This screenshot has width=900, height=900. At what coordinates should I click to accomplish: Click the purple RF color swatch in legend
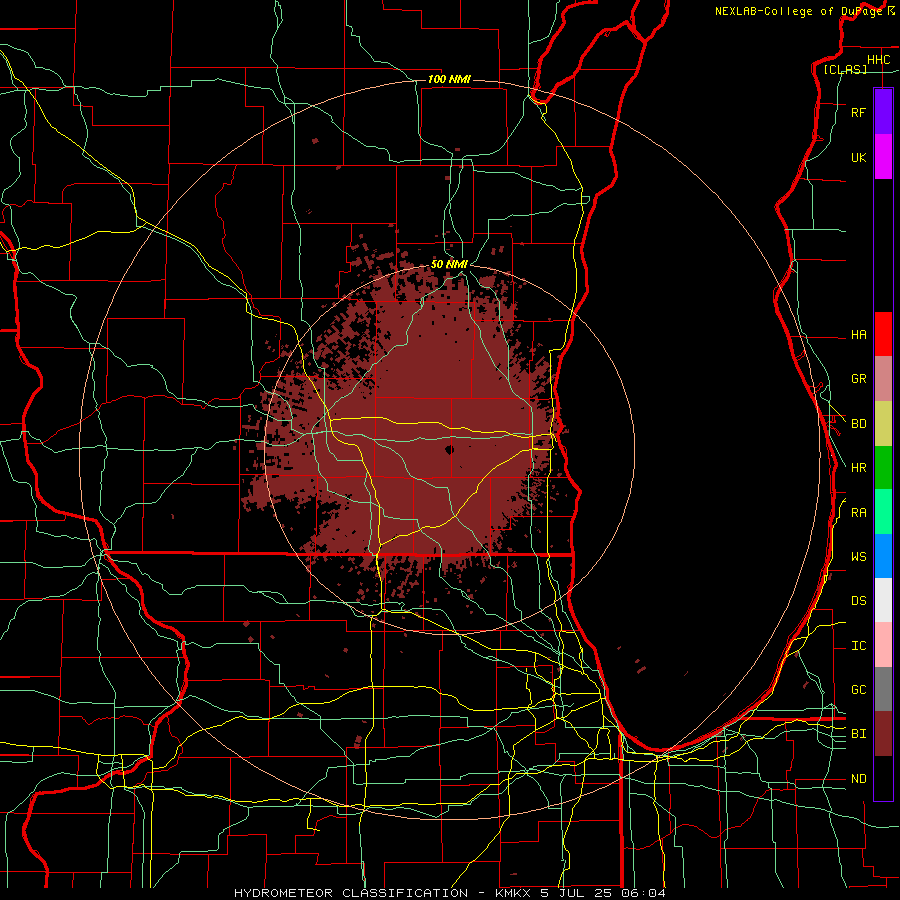883,112
